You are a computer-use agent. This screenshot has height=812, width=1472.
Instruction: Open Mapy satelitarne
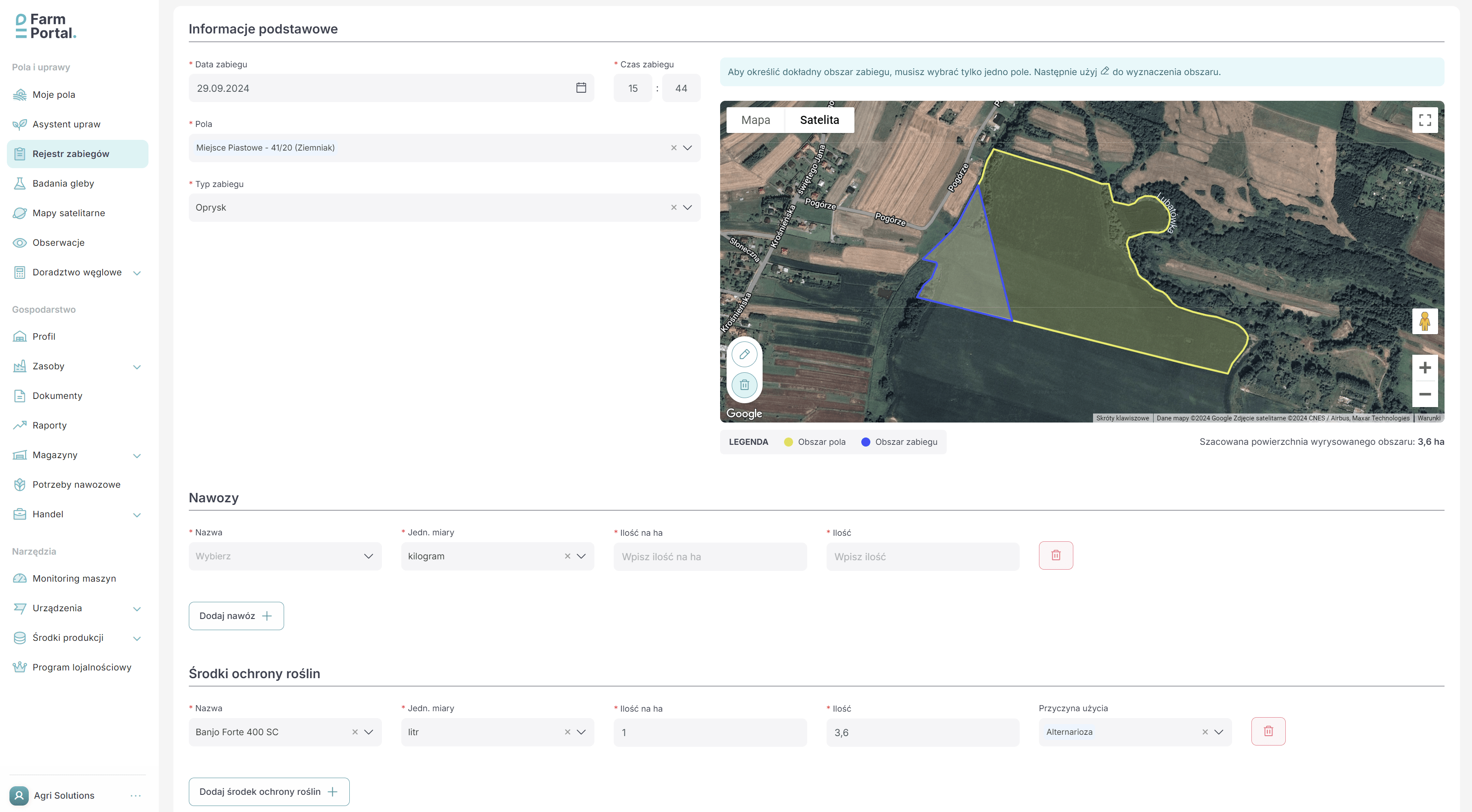[78, 213]
